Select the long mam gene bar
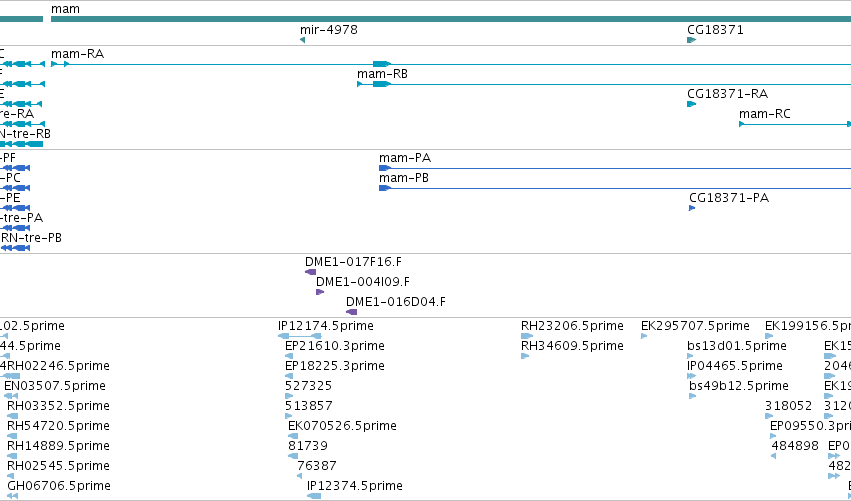Screen dimensions: 851x501 point(451,20)
